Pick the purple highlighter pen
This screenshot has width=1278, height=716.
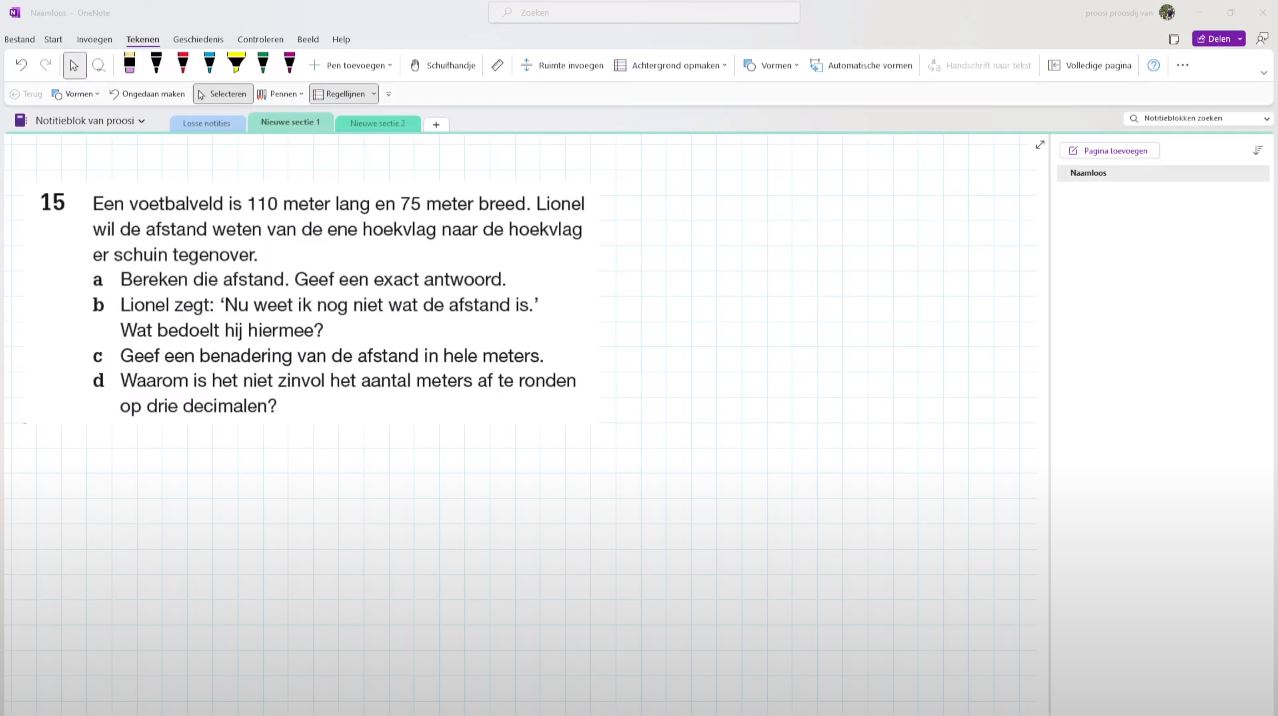coord(130,64)
